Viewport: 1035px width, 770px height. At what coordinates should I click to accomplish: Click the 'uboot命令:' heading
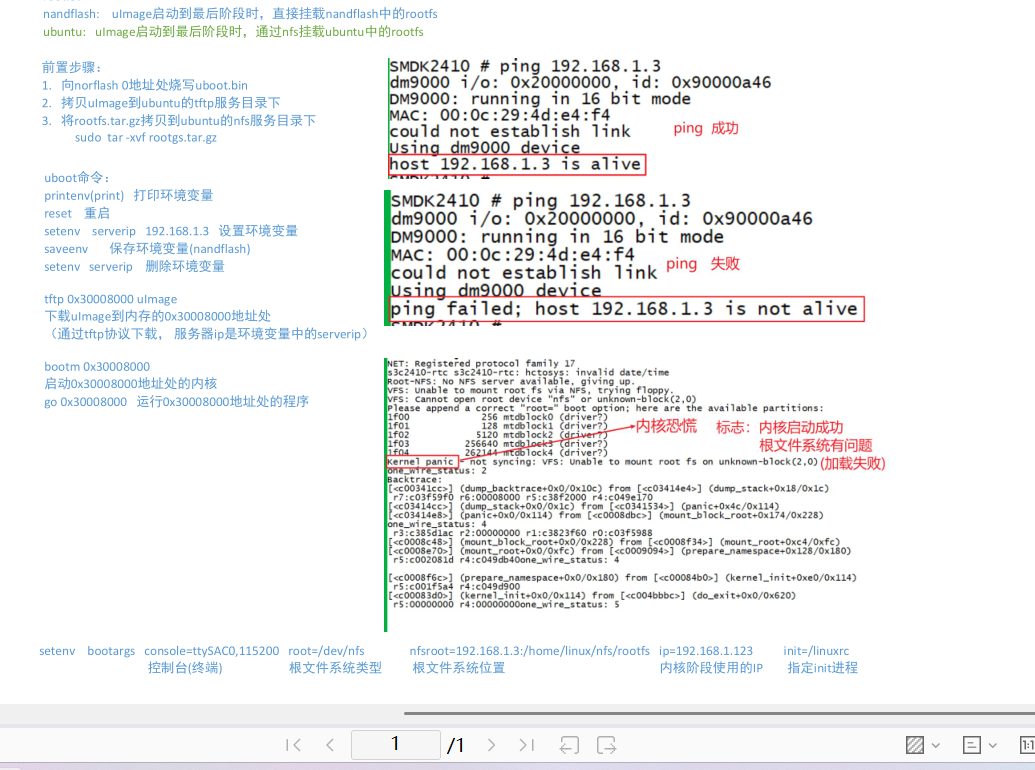click(x=77, y=177)
